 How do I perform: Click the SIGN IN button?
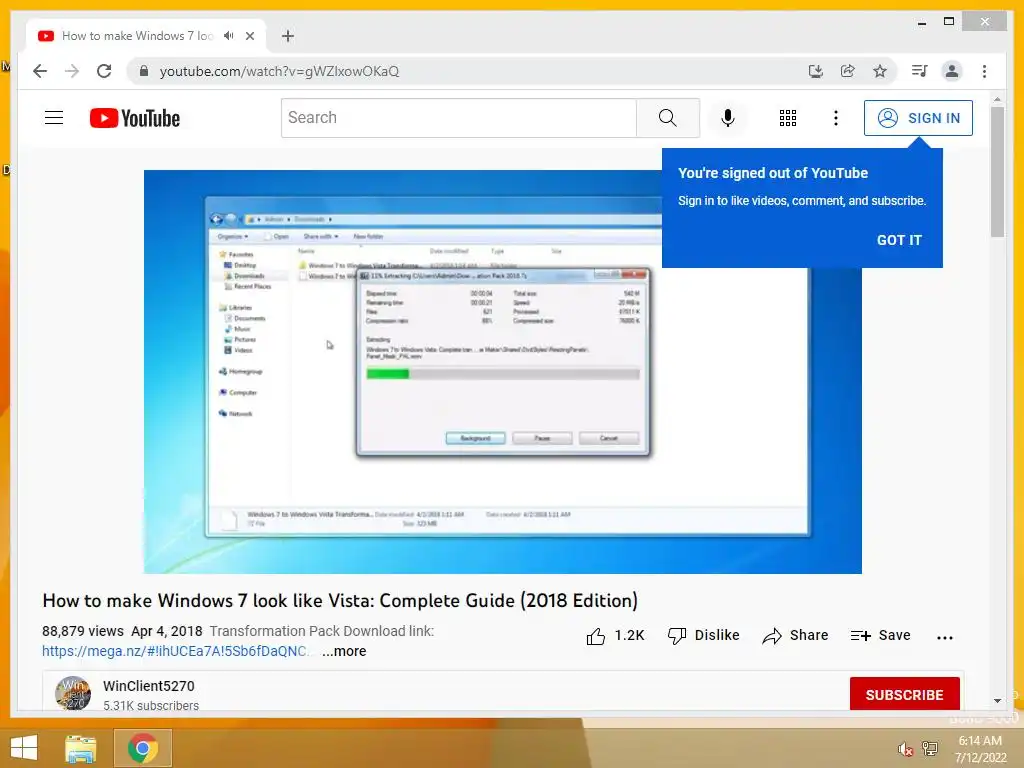[x=918, y=118]
